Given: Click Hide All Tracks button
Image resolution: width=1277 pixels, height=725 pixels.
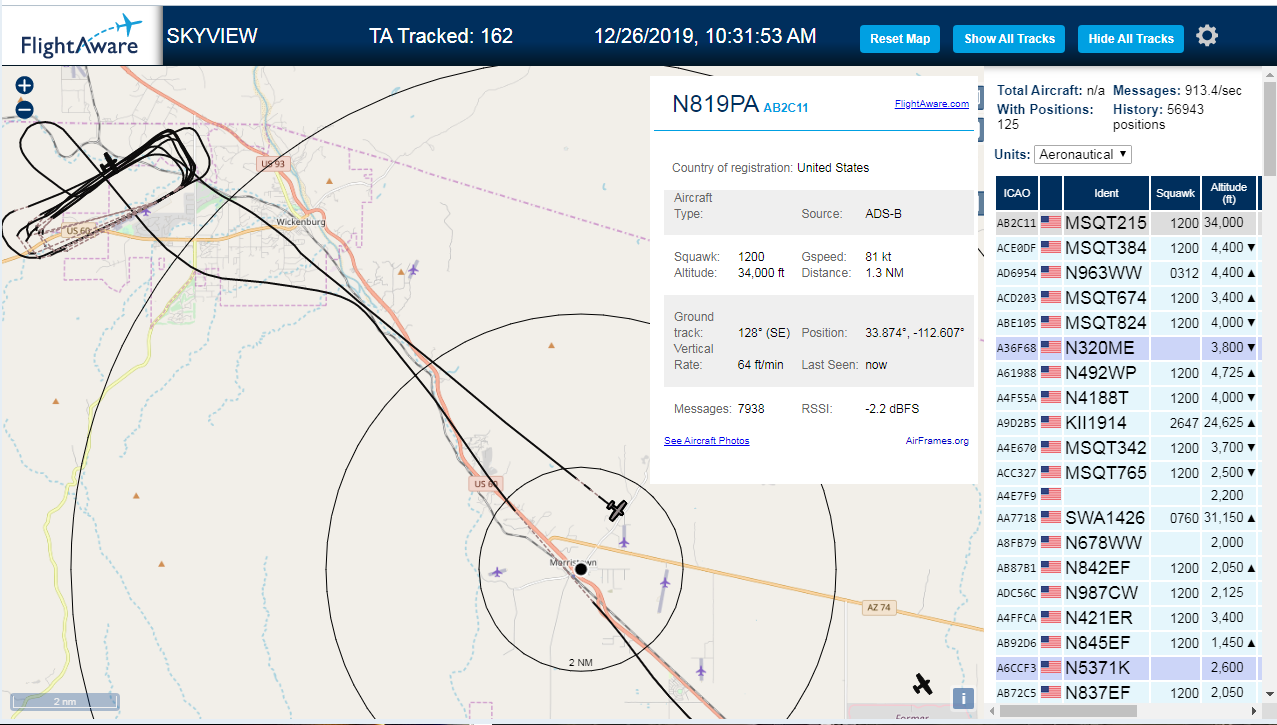Looking at the screenshot, I should 1131,39.
